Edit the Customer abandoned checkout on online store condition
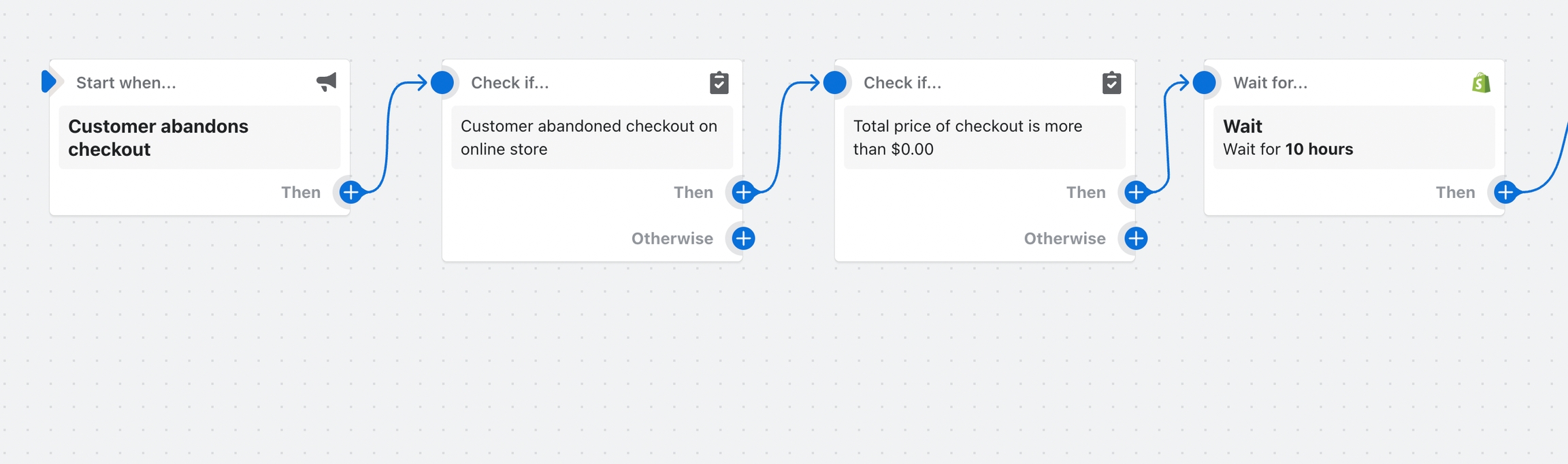This screenshot has height=464, width=1568. pyautogui.click(x=591, y=137)
